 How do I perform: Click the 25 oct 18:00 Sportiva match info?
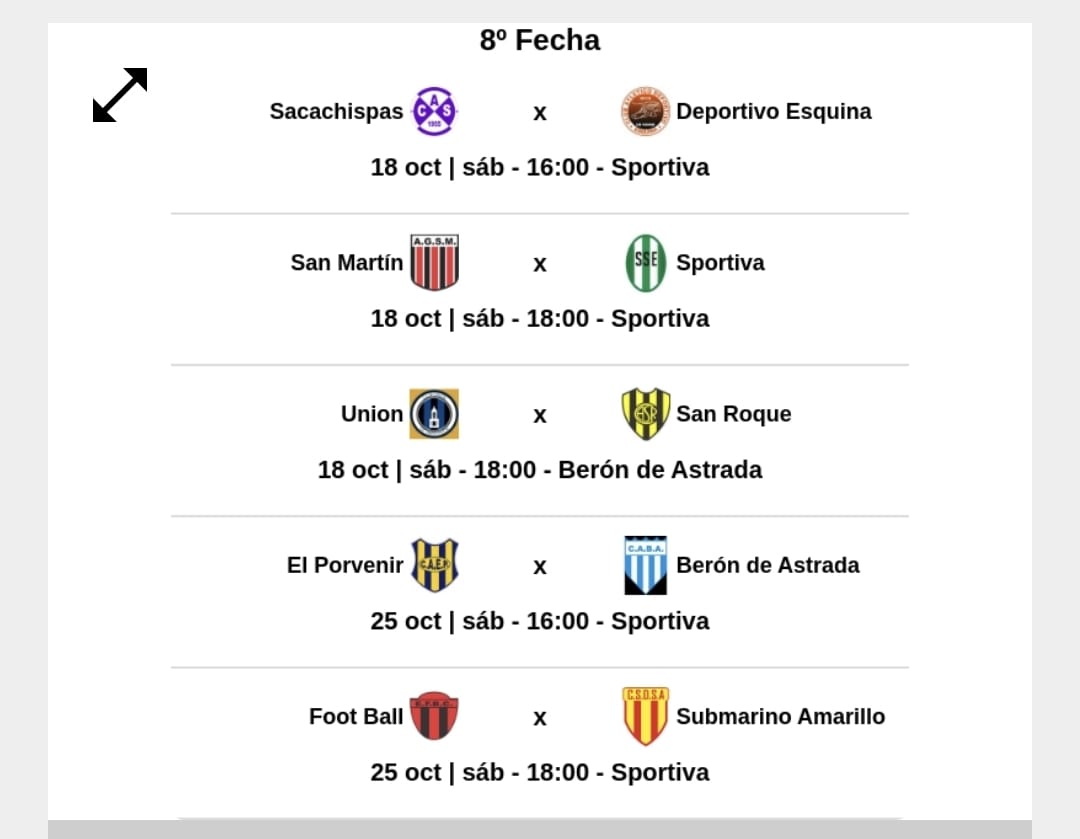[x=540, y=772]
